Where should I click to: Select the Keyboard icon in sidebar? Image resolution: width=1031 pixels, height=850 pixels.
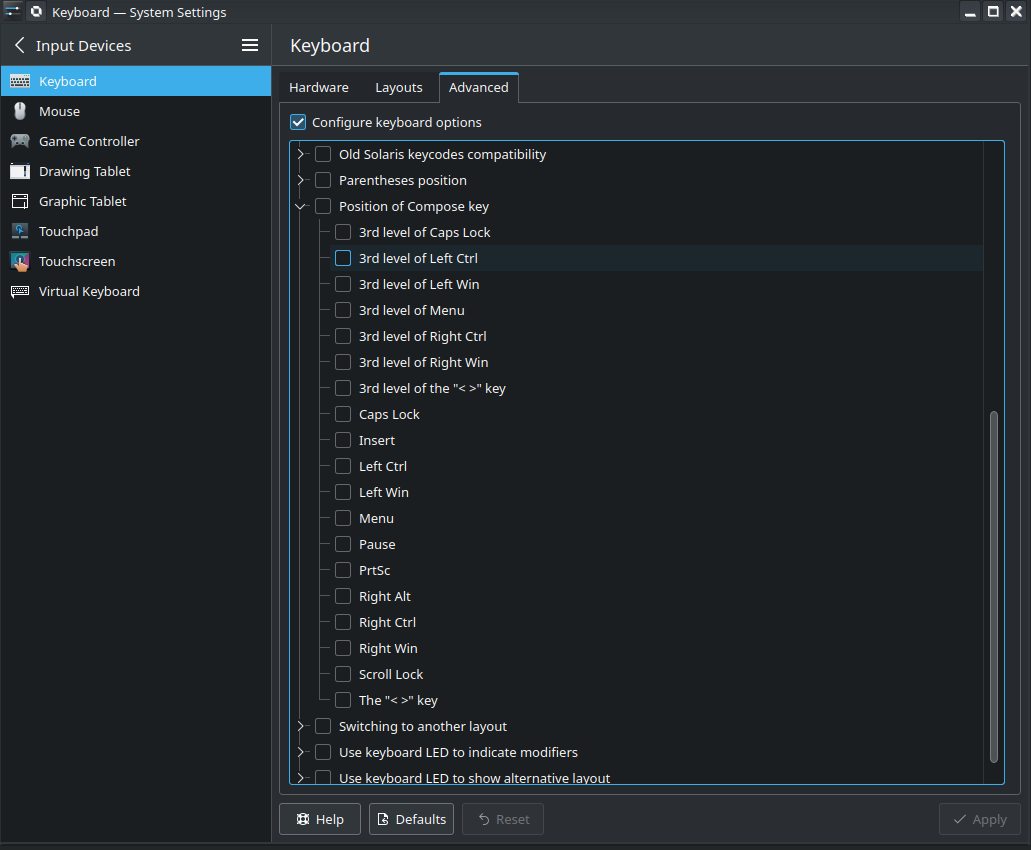coord(20,81)
